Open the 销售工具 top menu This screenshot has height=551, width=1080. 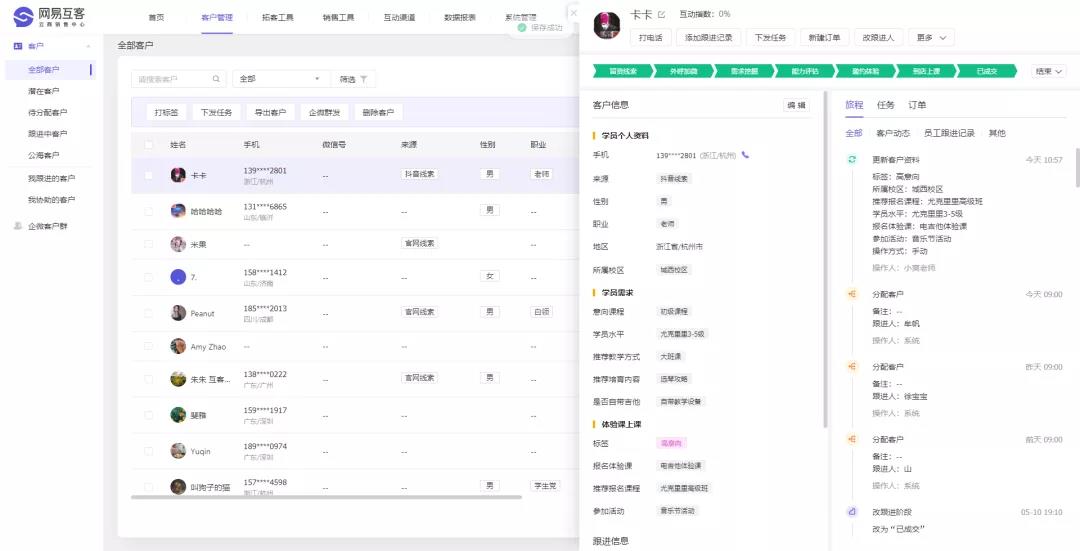[338, 17]
